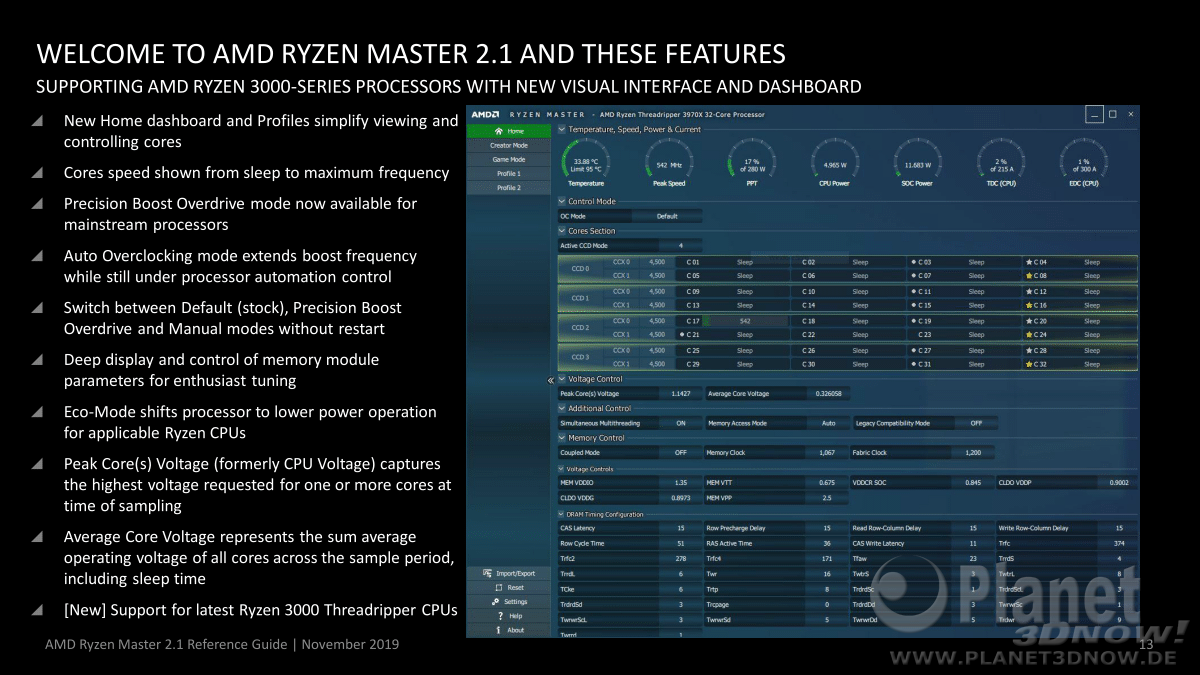
Task: Click the CPU Power gauge
Action: pyautogui.click(x=834, y=163)
